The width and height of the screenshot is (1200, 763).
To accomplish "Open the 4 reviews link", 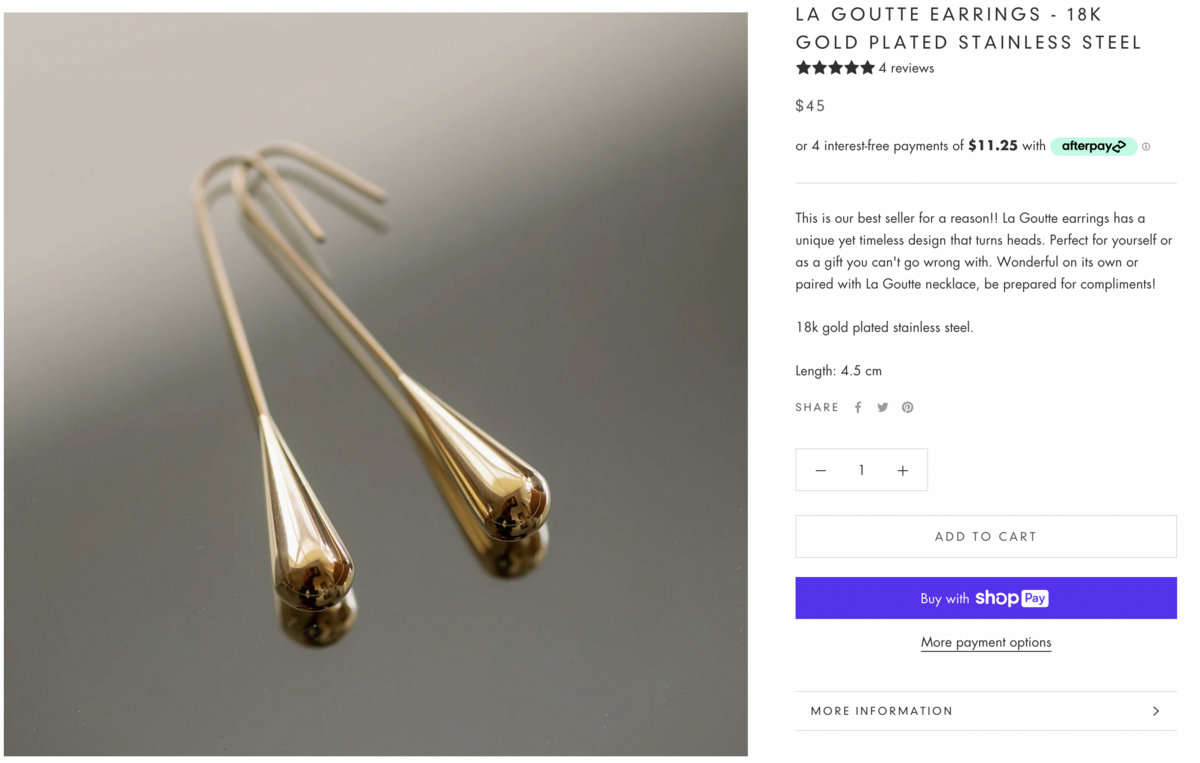I will pyautogui.click(x=906, y=68).
